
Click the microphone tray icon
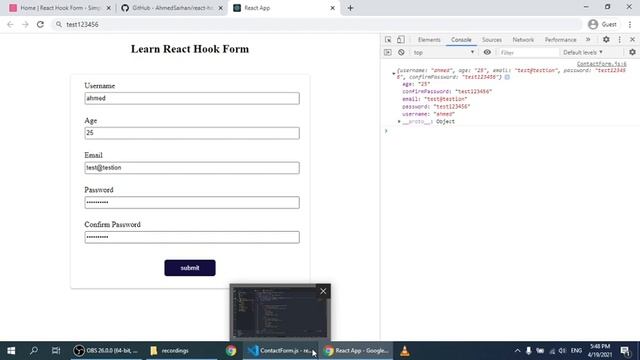coord(529,351)
